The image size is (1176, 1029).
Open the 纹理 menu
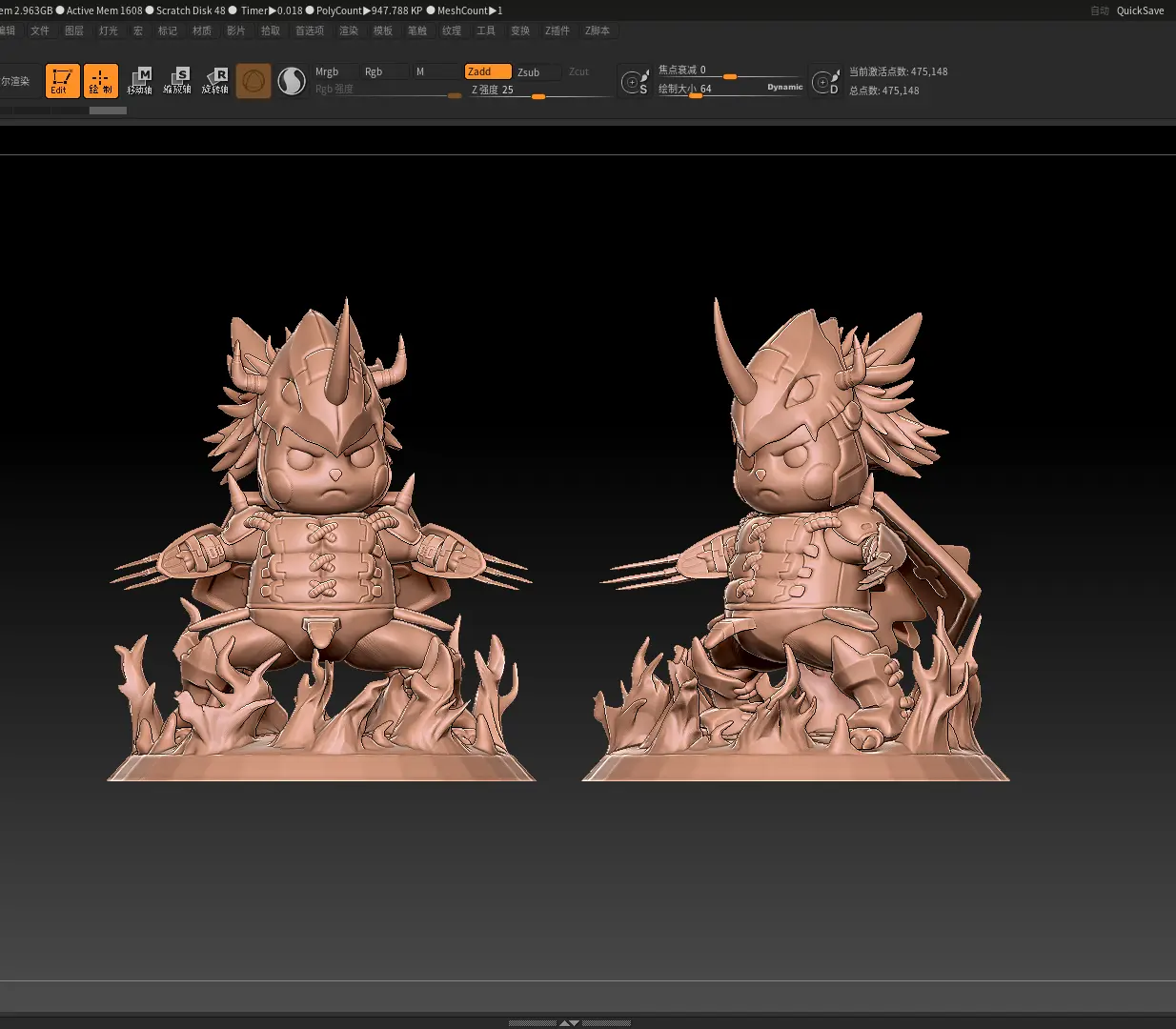[x=452, y=30]
